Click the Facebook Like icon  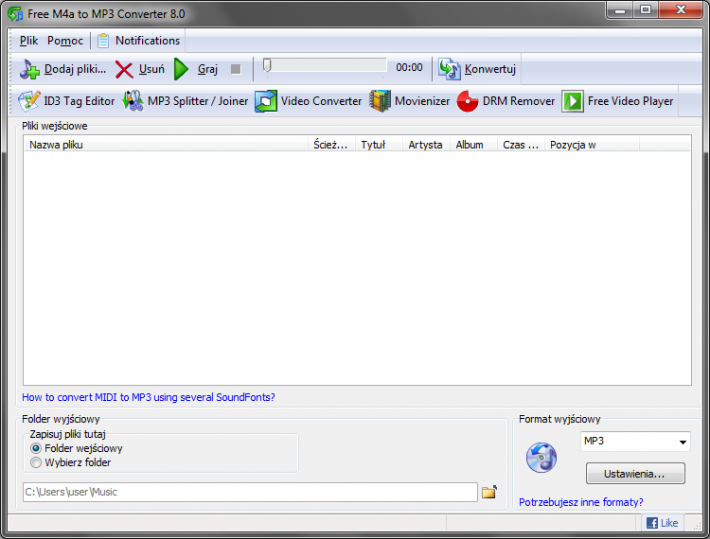click(652, 523)
